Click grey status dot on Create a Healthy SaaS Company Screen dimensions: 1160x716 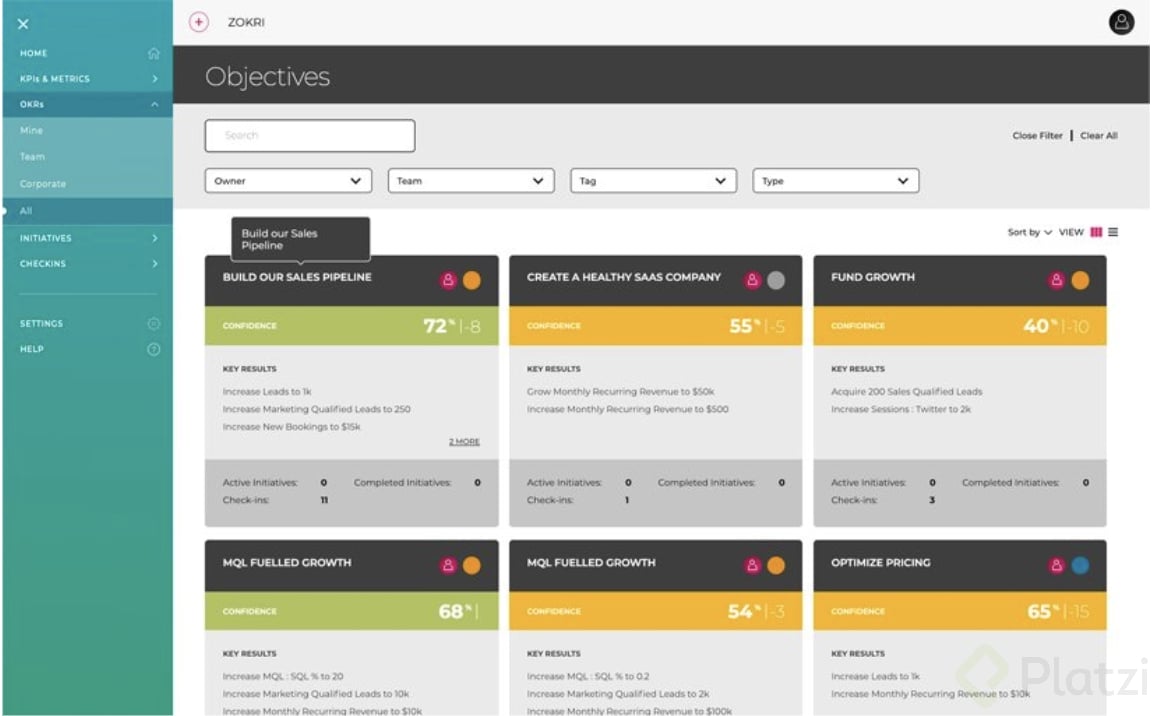[776, 280]
